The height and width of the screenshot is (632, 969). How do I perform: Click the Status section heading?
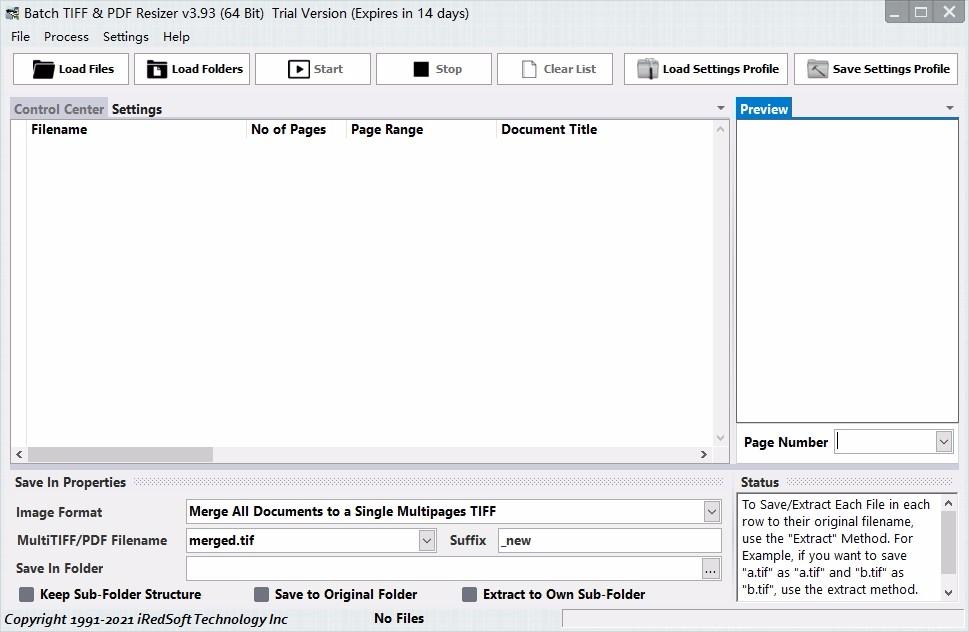[760, 482]
